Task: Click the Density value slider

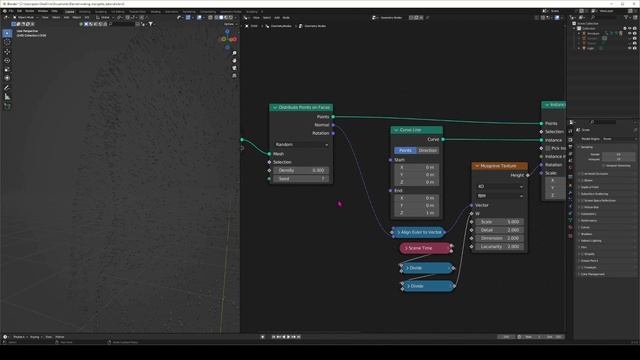Action: 301,170
